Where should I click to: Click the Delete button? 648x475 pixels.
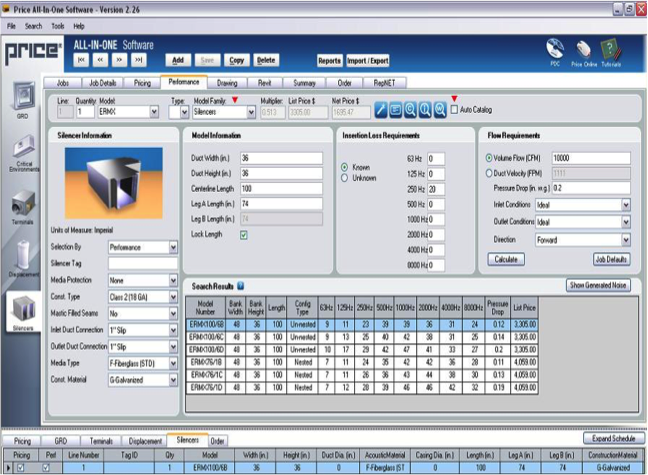(x=266, y=60)
